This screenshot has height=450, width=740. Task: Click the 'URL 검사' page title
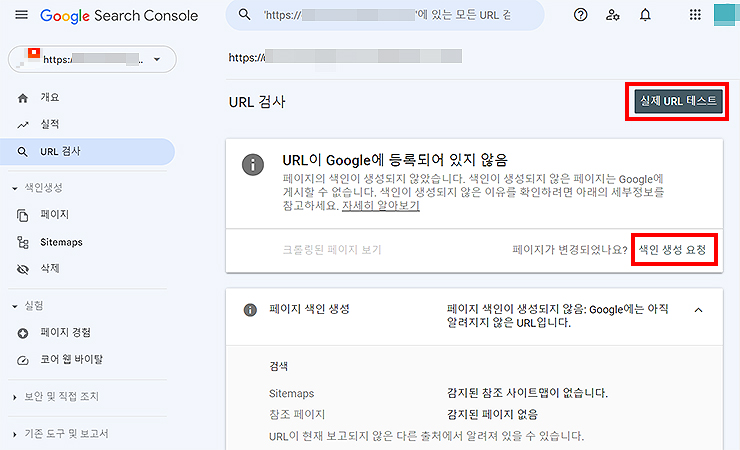point(257,102)
